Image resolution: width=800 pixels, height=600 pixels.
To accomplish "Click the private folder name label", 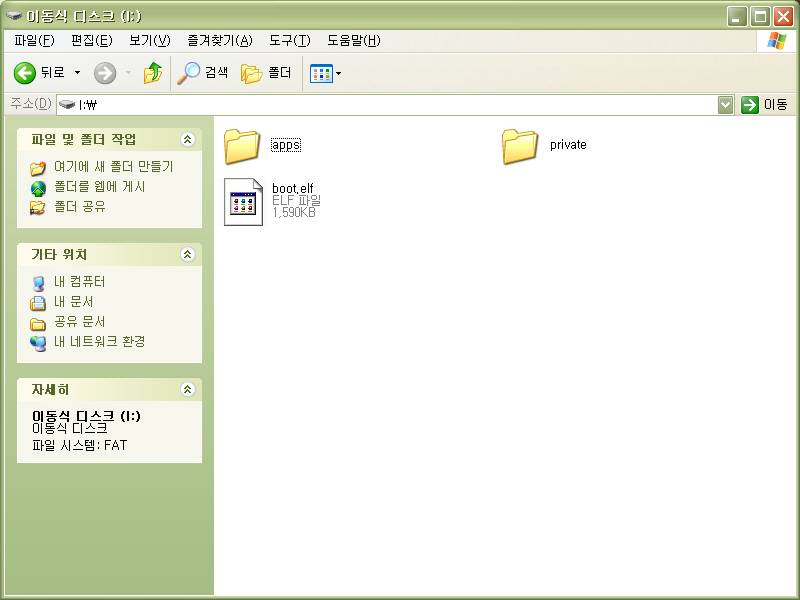I will click(x=568, y=145).
